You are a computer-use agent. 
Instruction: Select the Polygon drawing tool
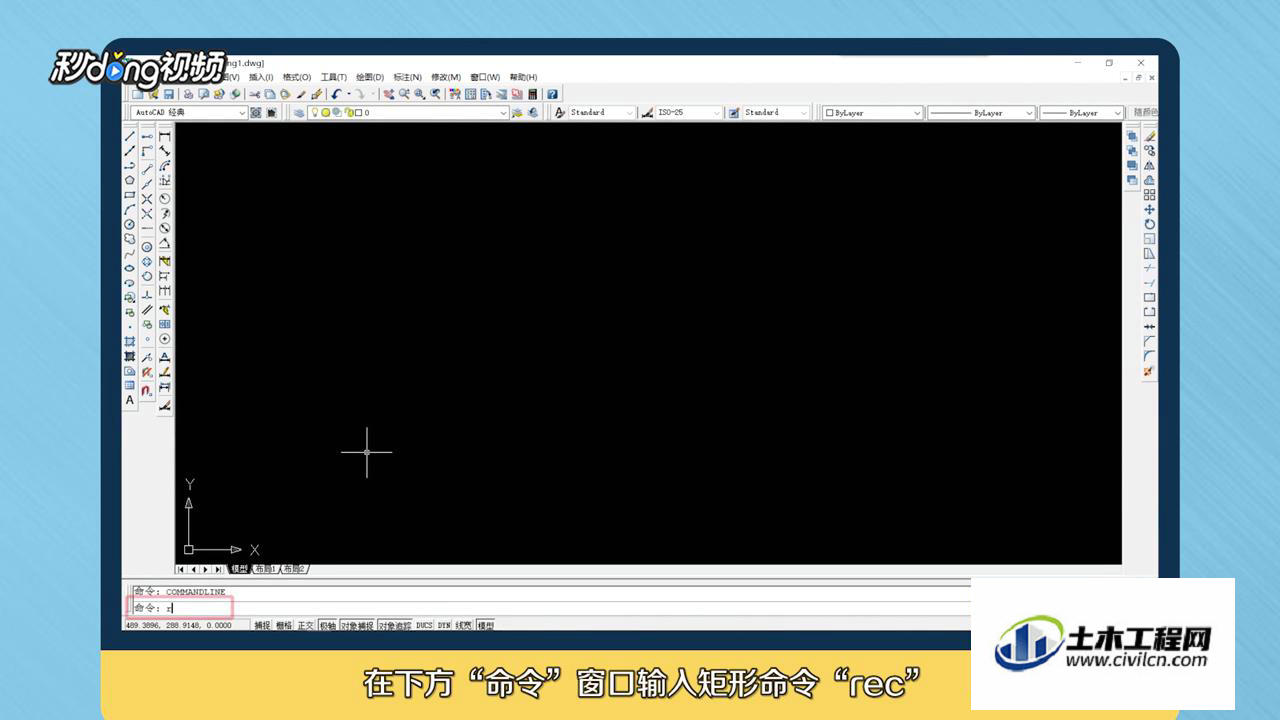130,180
